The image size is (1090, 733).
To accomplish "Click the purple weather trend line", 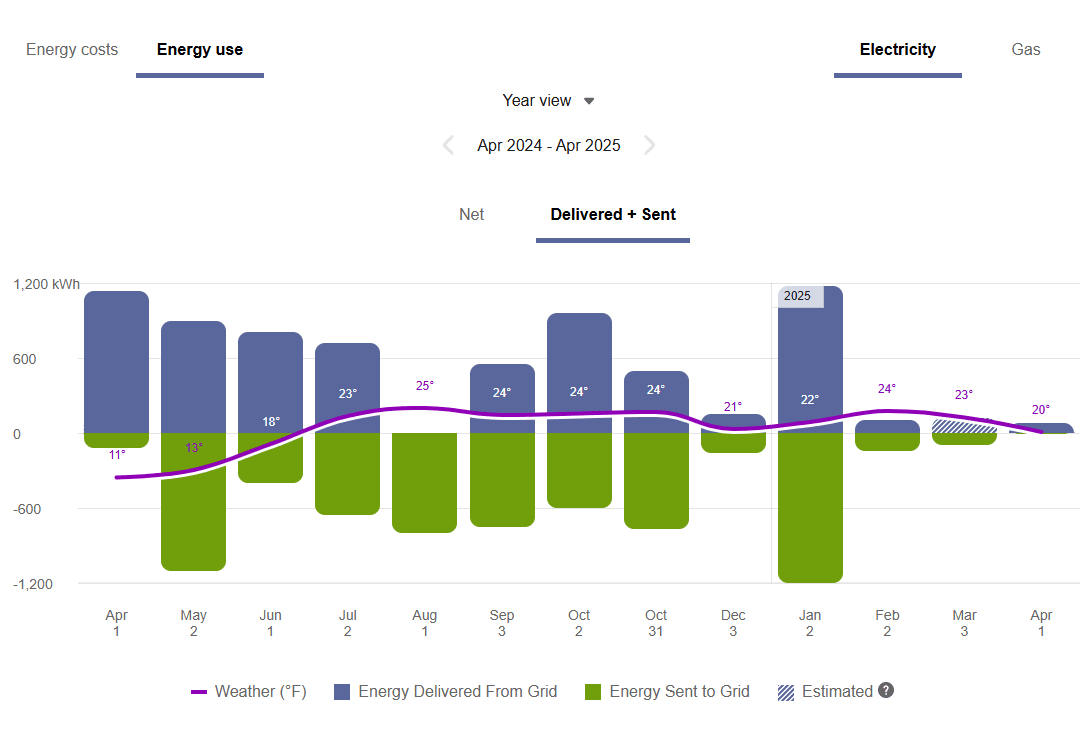I will pos(425,408).
